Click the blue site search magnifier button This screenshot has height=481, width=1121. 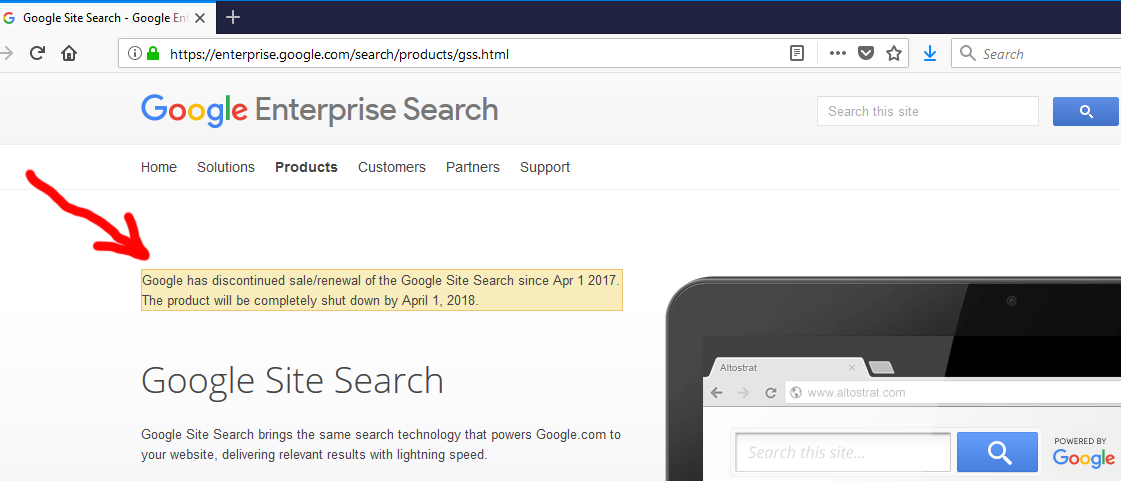point(1086,111)
